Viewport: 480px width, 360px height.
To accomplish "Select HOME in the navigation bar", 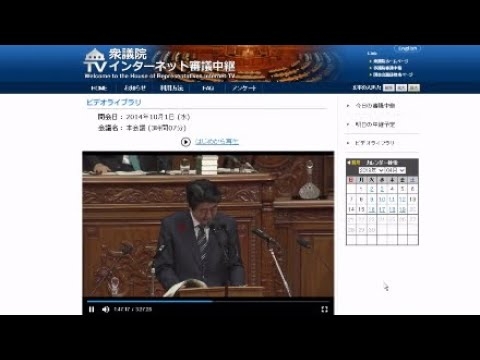I will coord(99,88).
